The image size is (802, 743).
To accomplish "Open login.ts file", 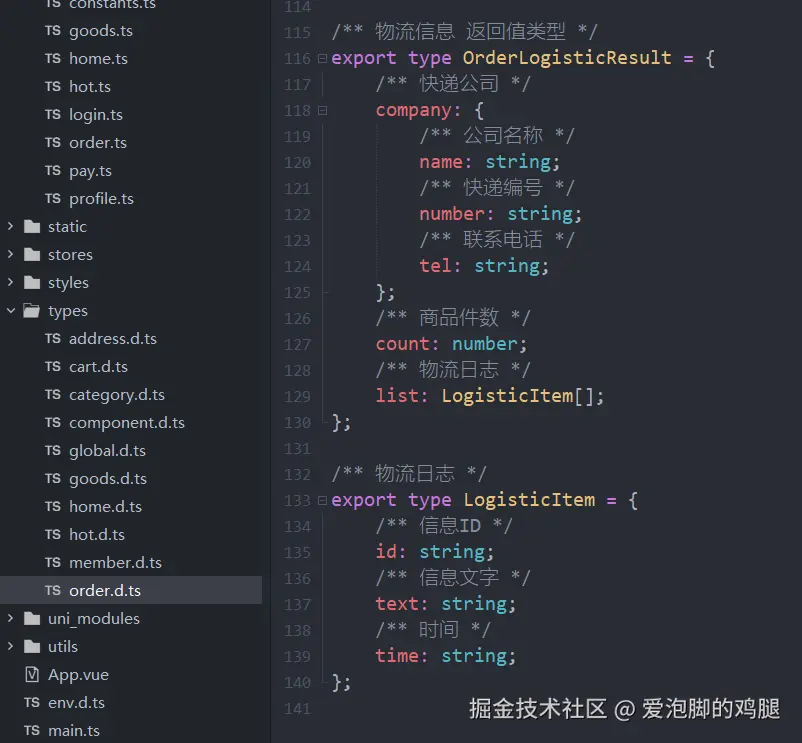I will [96, 115].
